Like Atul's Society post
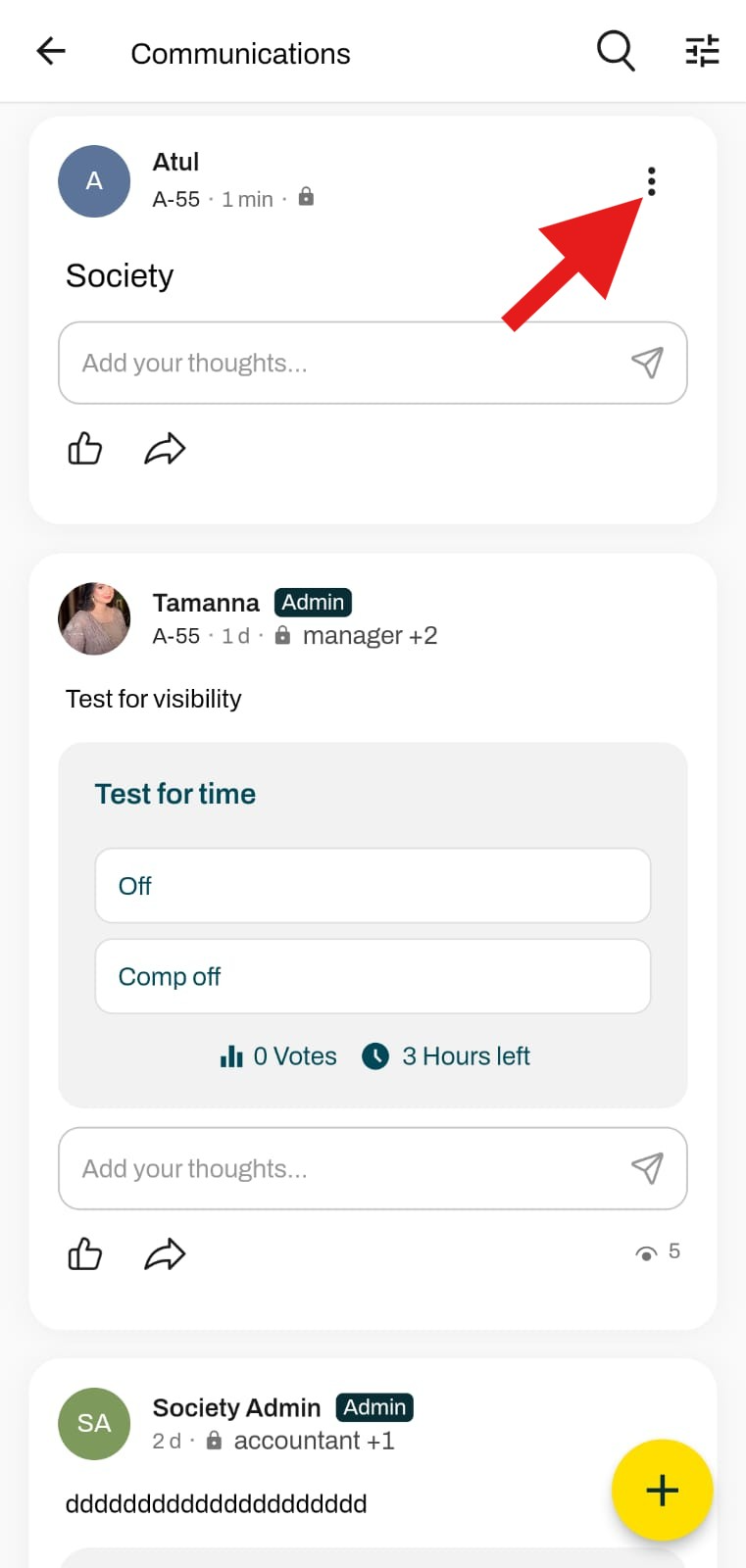Screen dimensions: 746x1568 click(85, 449)
